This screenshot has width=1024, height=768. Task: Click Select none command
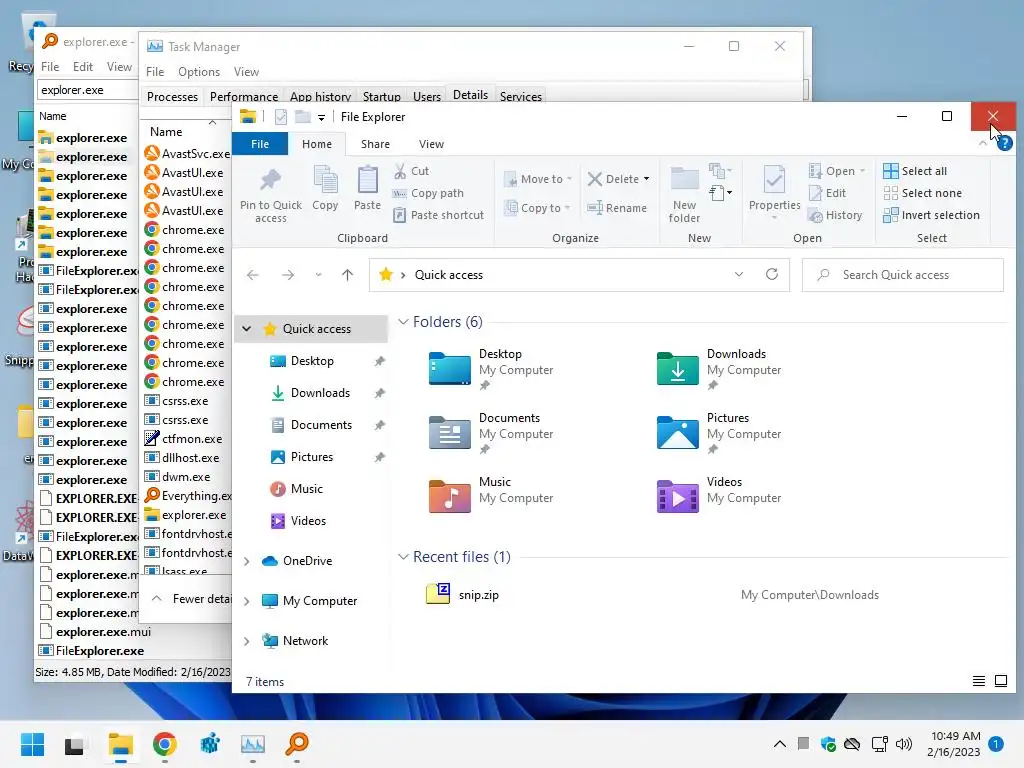coord(922,193)
